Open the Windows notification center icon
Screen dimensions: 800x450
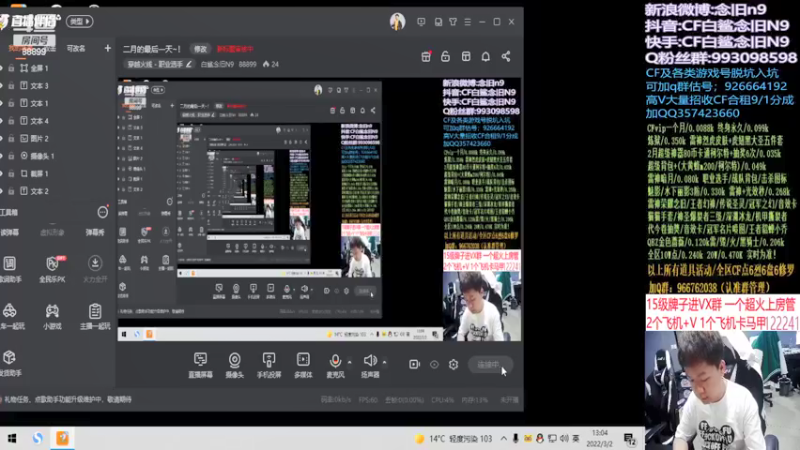click(x=630, y=439)
